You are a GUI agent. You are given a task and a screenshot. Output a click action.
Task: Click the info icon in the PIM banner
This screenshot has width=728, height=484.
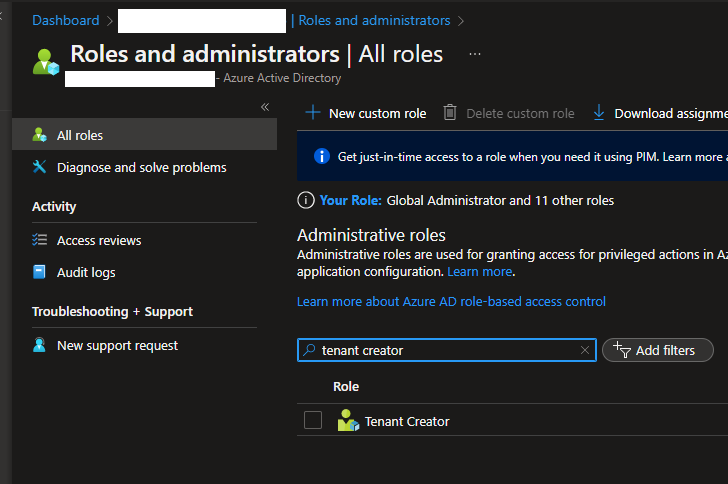tap(321, 157)
